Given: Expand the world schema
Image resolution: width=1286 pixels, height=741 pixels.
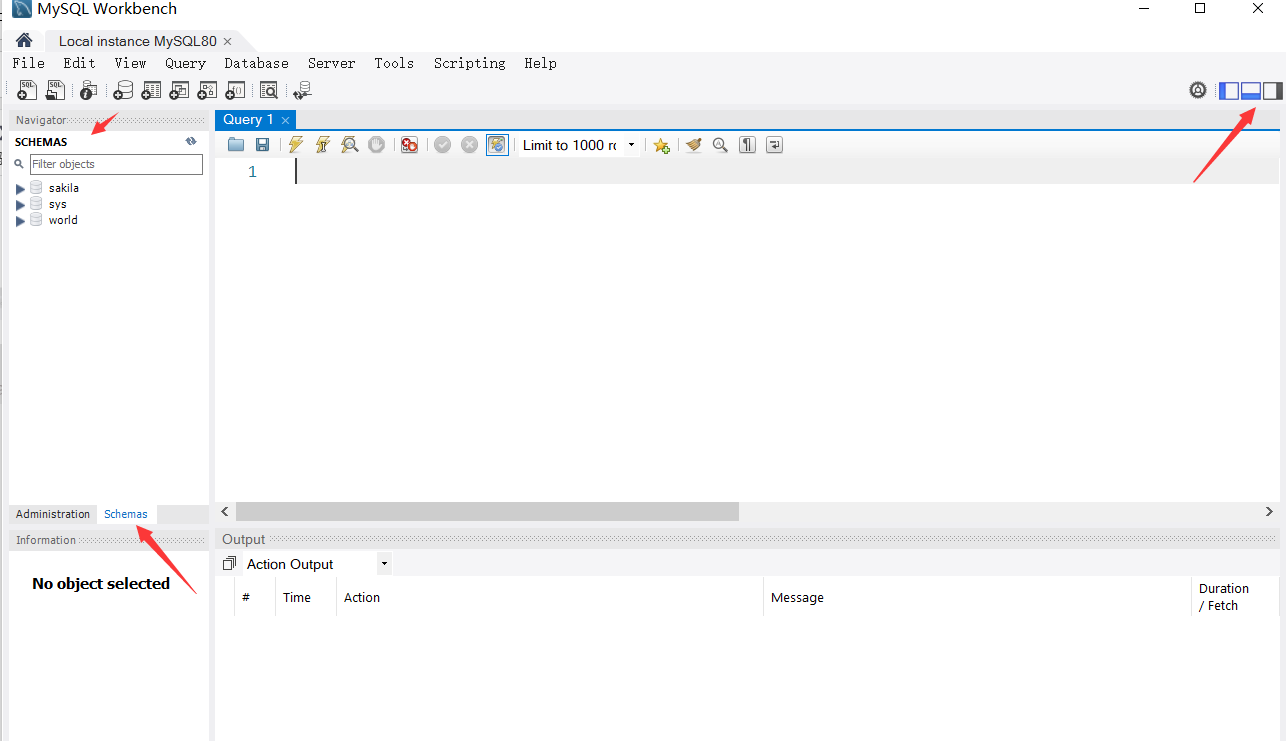Looking at the screenshot, I should (x=20, y=221).
